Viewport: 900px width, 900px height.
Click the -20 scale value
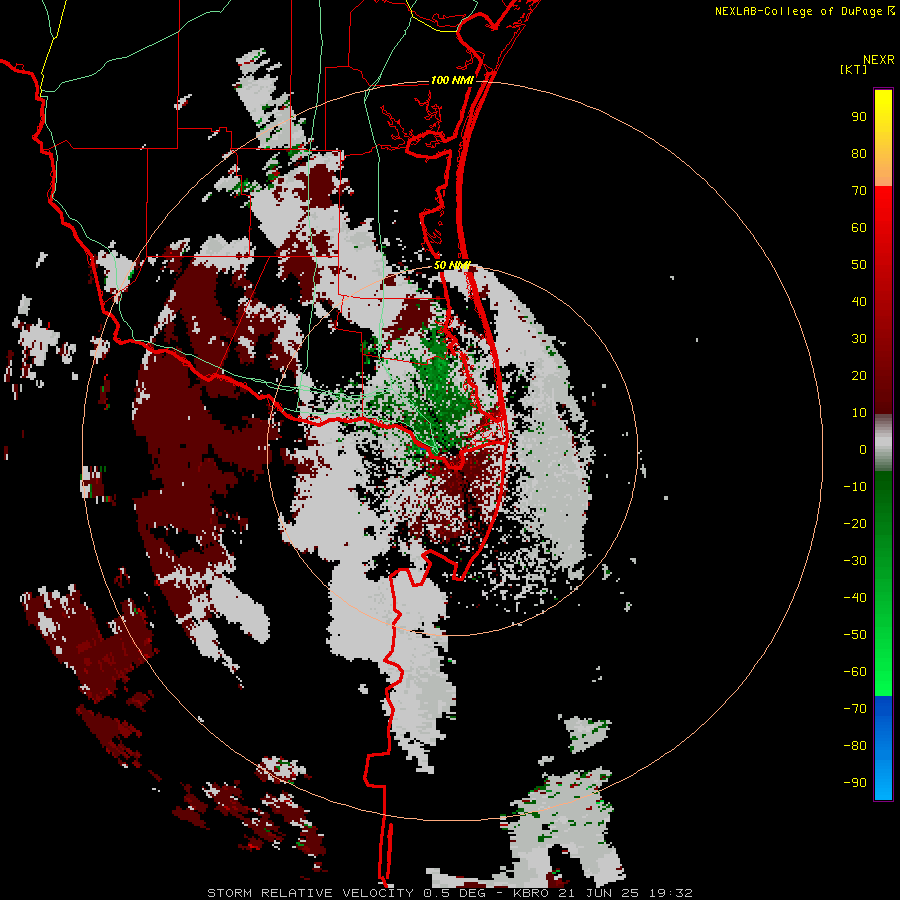click(x=855, y=524)
